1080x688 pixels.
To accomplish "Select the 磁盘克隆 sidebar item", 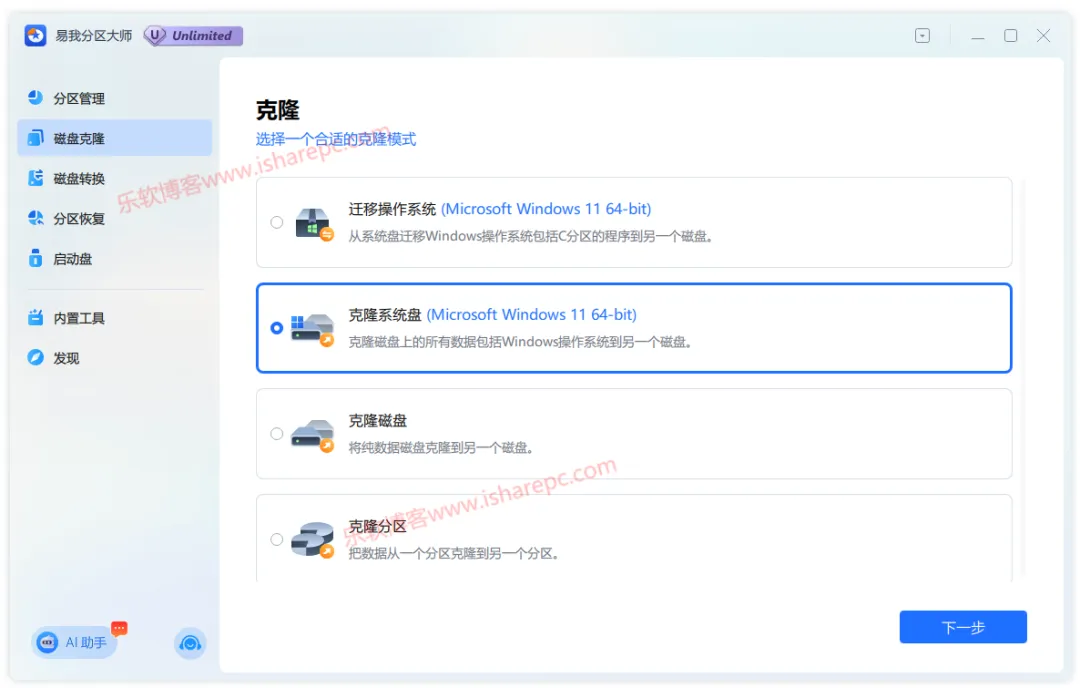I will click(114, 138).
